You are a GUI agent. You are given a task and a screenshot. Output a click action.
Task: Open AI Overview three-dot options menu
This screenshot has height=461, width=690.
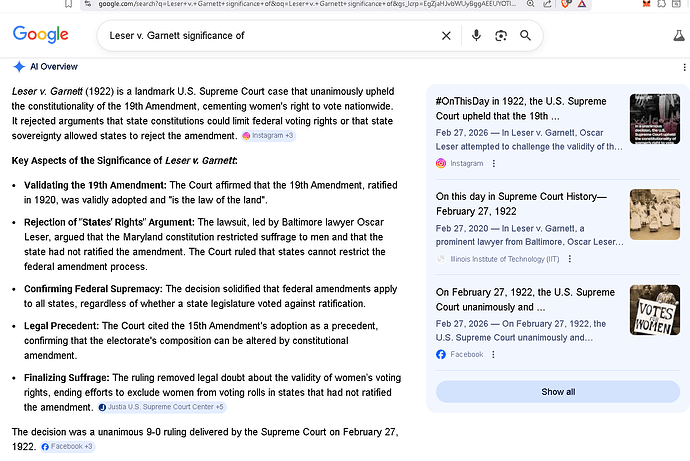point(683,66)
